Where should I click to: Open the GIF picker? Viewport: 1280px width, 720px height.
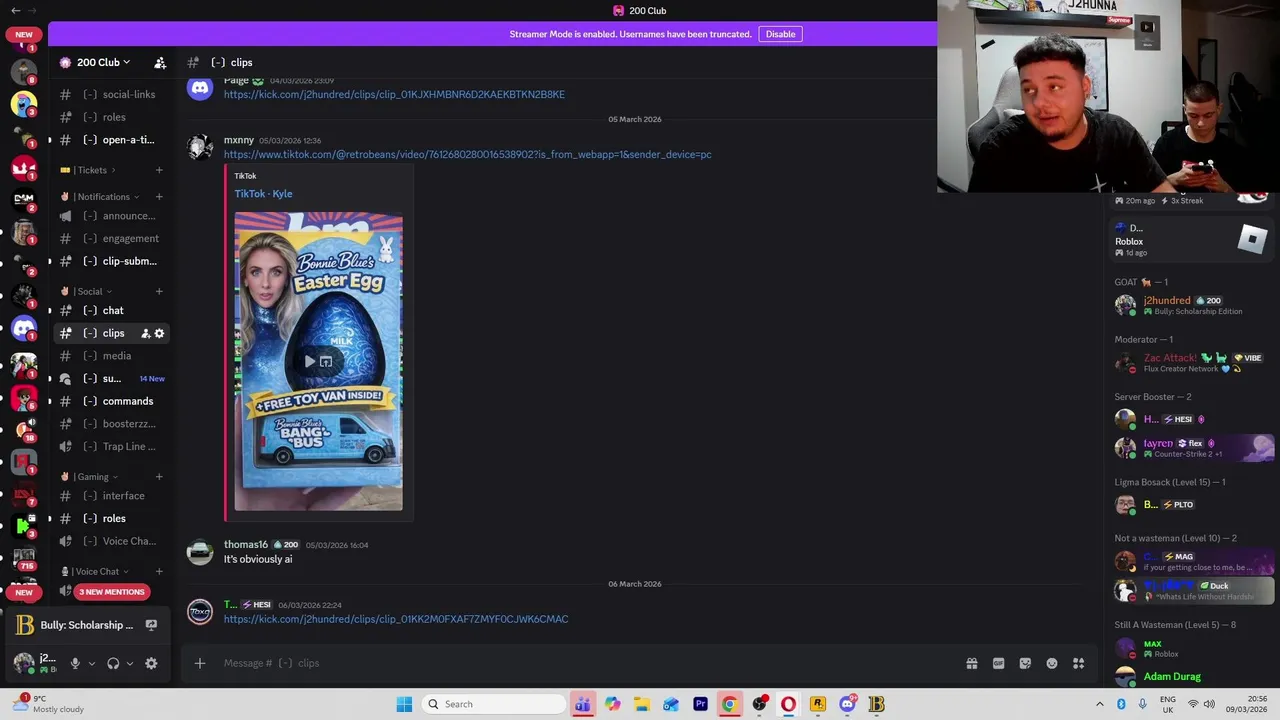point(998,663)
